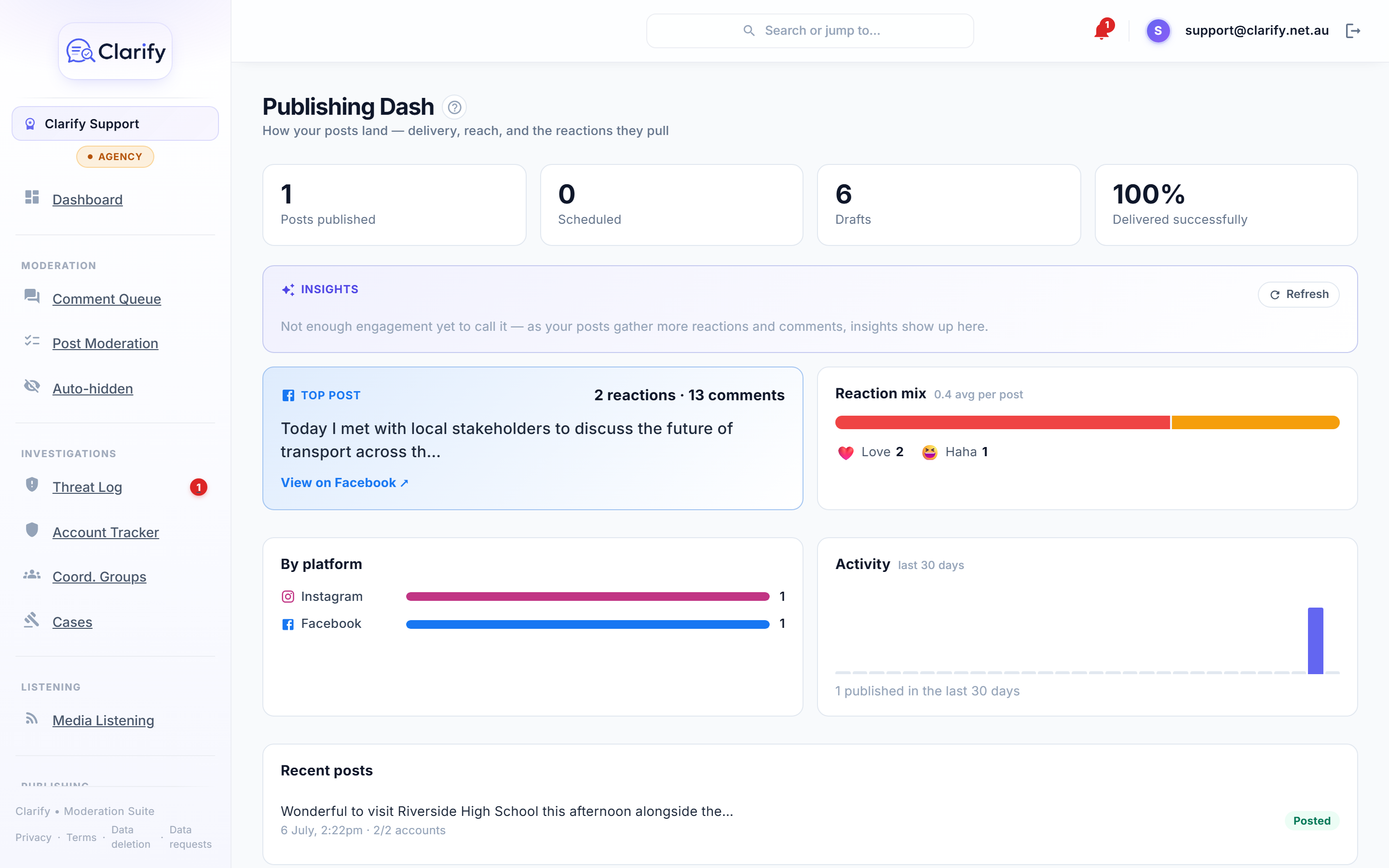Click the Activity chart bar
Screen dimensions: 1389x868
[x=1315, y=641]
